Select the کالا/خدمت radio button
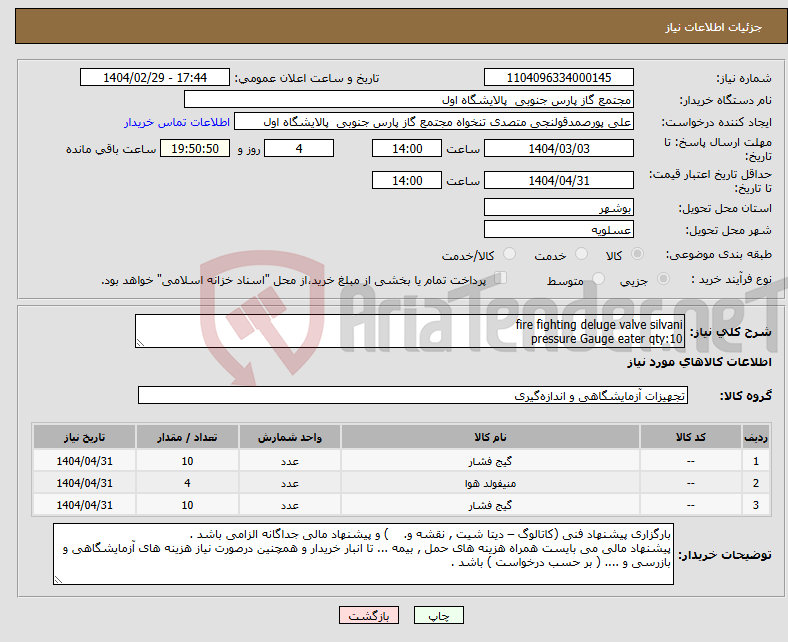Viewport: 788px width, 642px height. (510, 254)
